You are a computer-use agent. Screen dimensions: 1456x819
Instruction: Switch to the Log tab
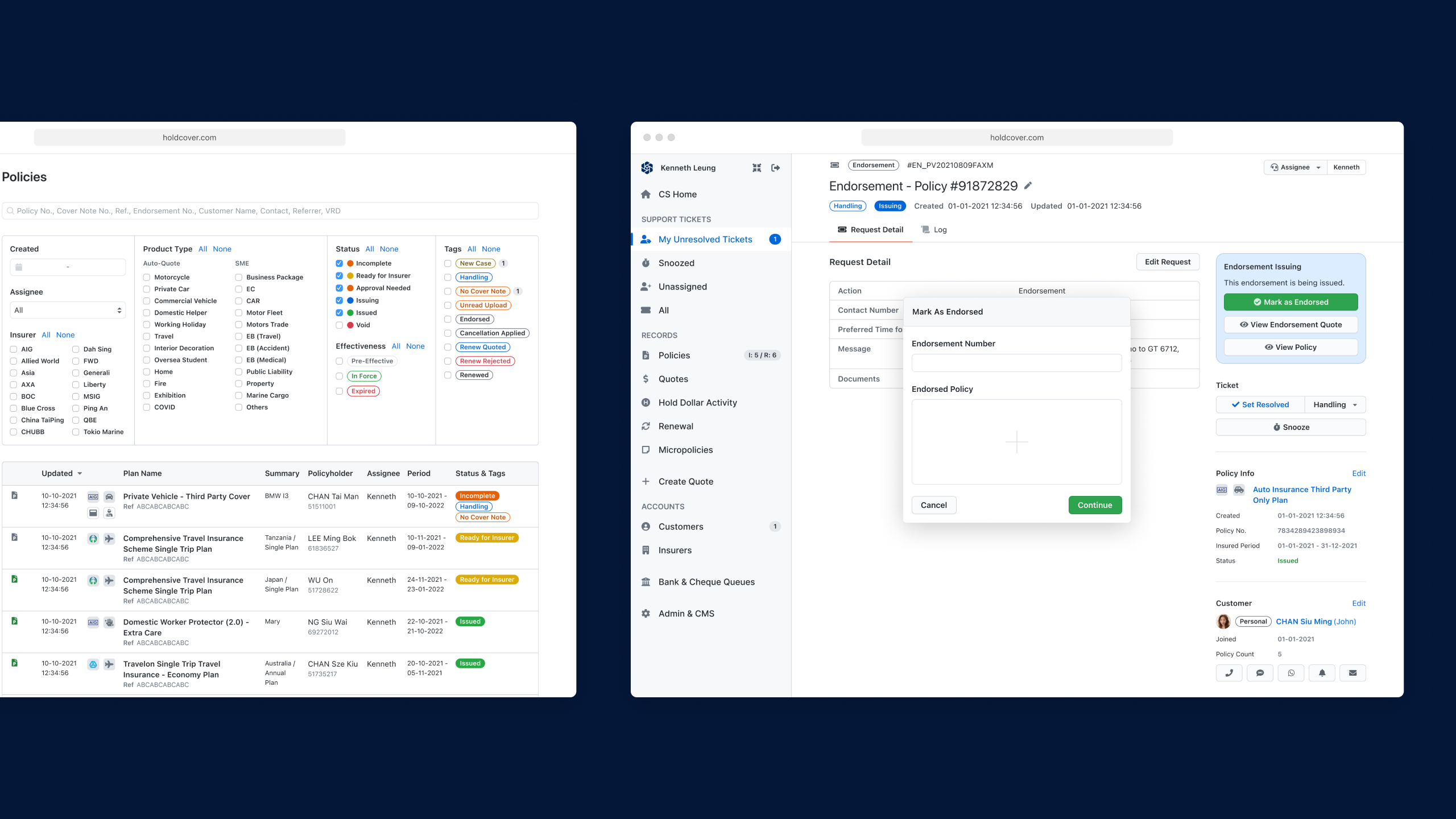(933, 229)
